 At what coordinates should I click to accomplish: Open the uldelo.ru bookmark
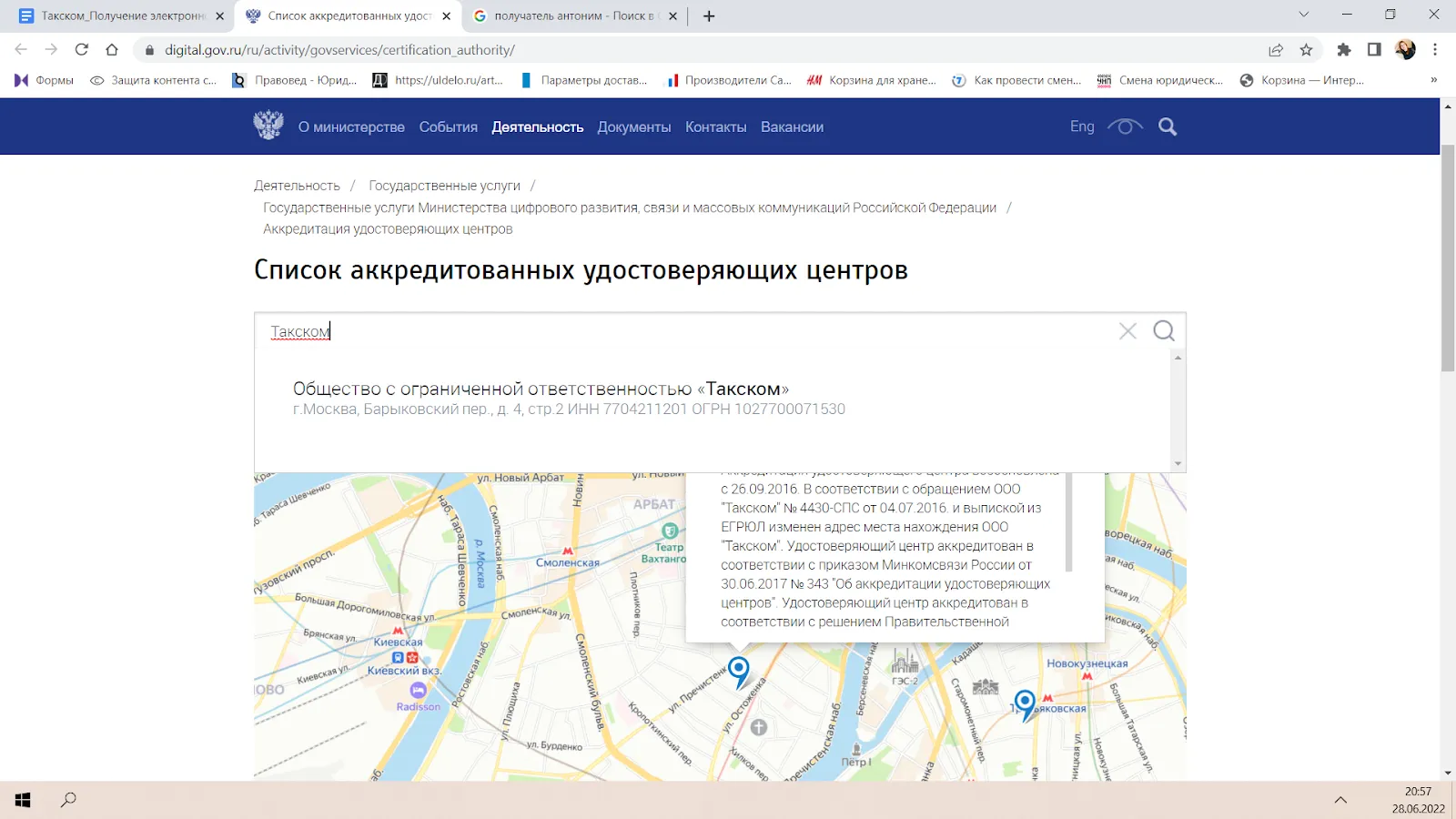click(438, 80)
